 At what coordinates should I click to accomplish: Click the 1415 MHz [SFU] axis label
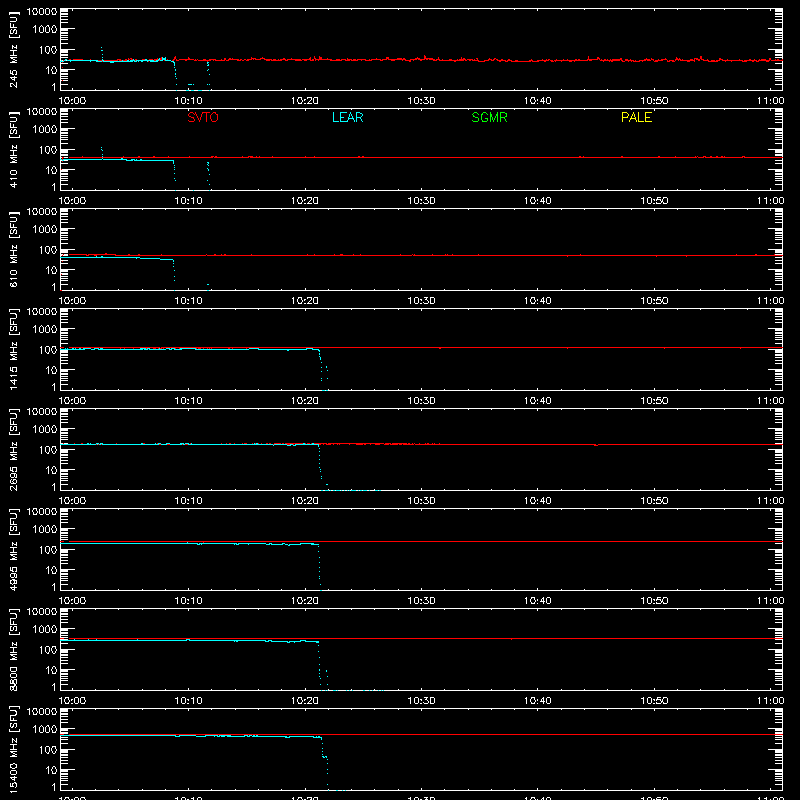[13, 349]
